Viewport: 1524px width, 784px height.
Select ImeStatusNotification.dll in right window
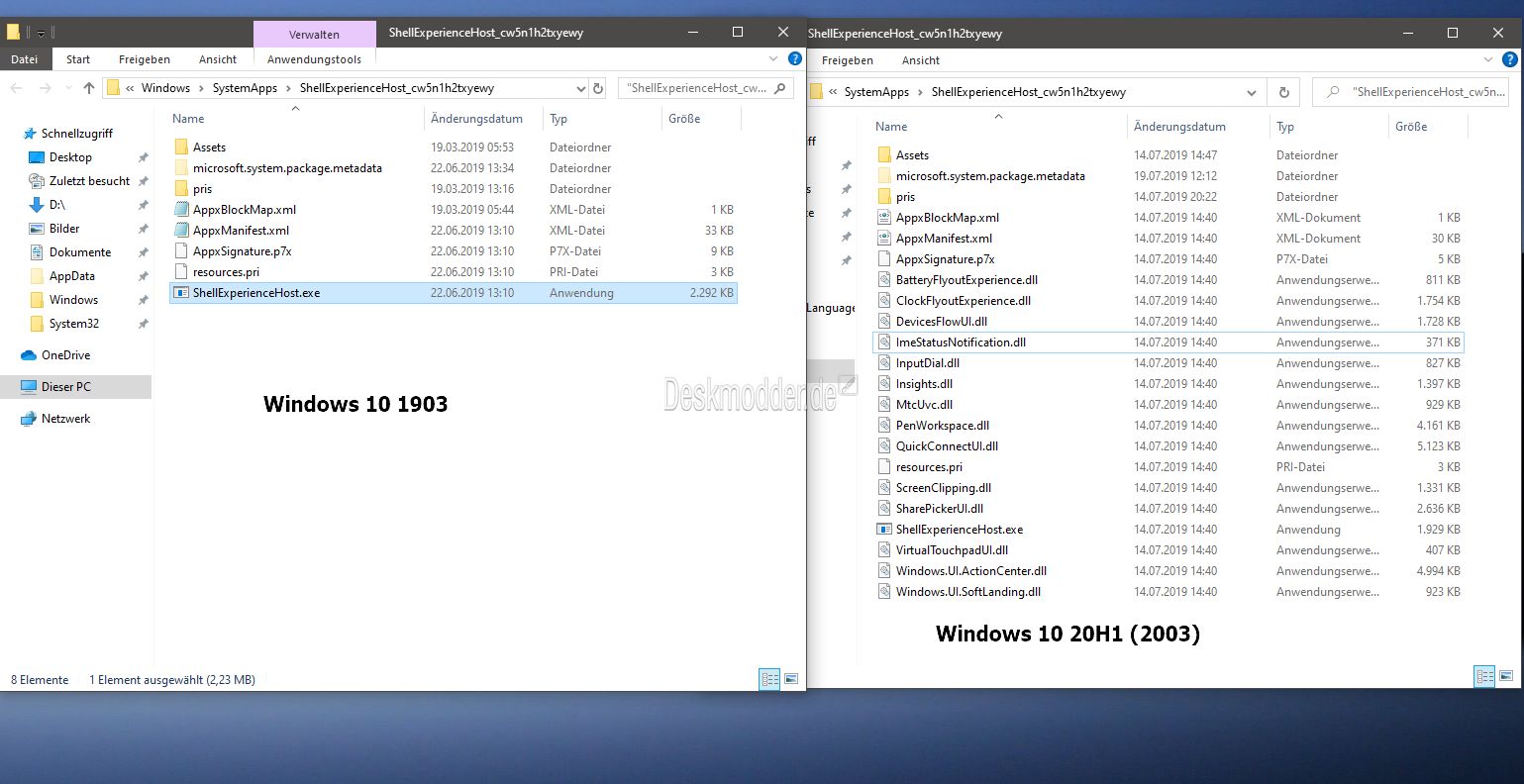pyautogui.click(x=1168, y=343)
